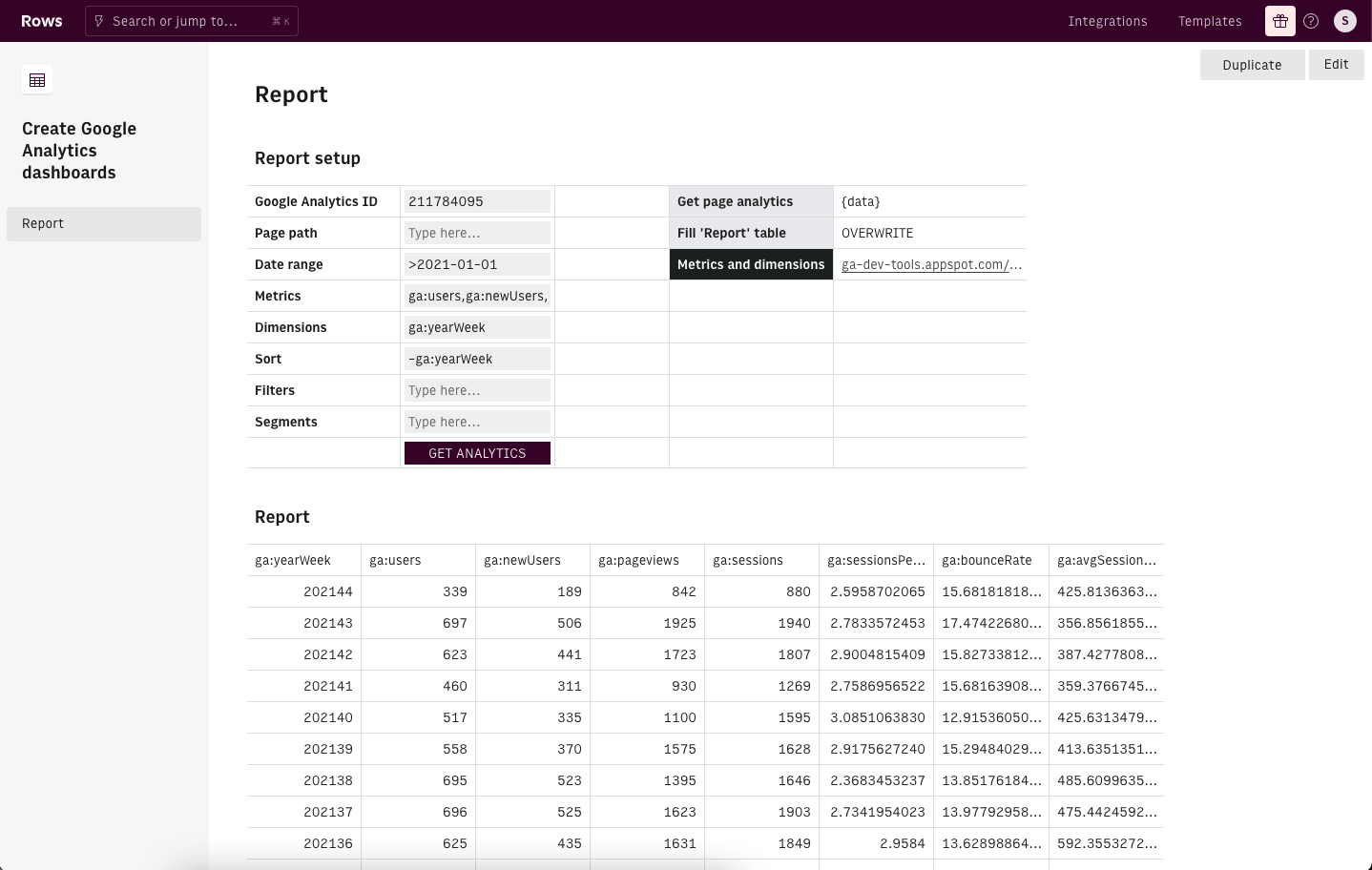Click the Filters input field
Image resolution: width=1372 pixels, height=870 pixels.
pos(477,390)
